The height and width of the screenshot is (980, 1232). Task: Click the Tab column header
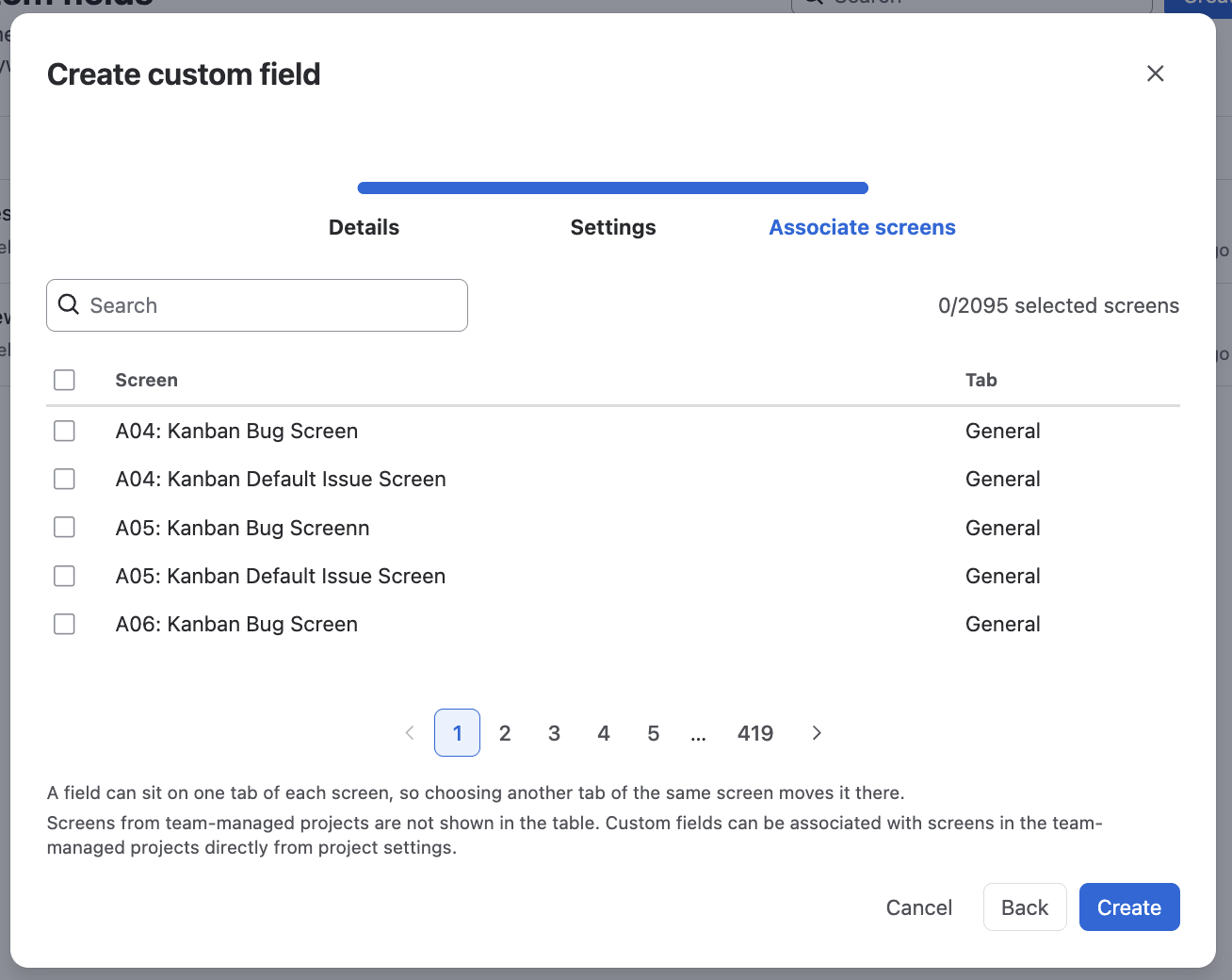click(x=981, y=380)
